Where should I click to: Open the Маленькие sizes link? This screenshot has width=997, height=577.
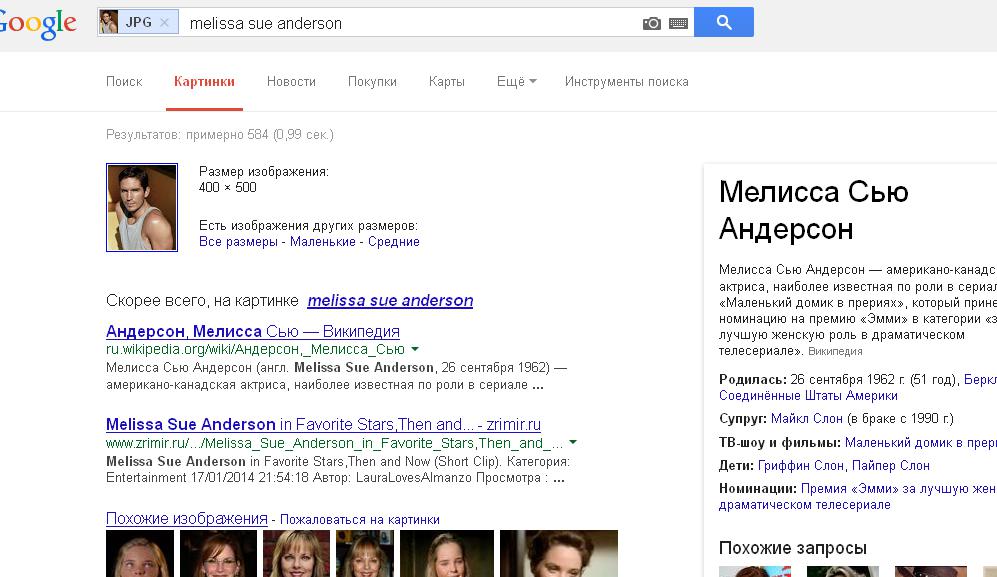[x=322, y=242]
